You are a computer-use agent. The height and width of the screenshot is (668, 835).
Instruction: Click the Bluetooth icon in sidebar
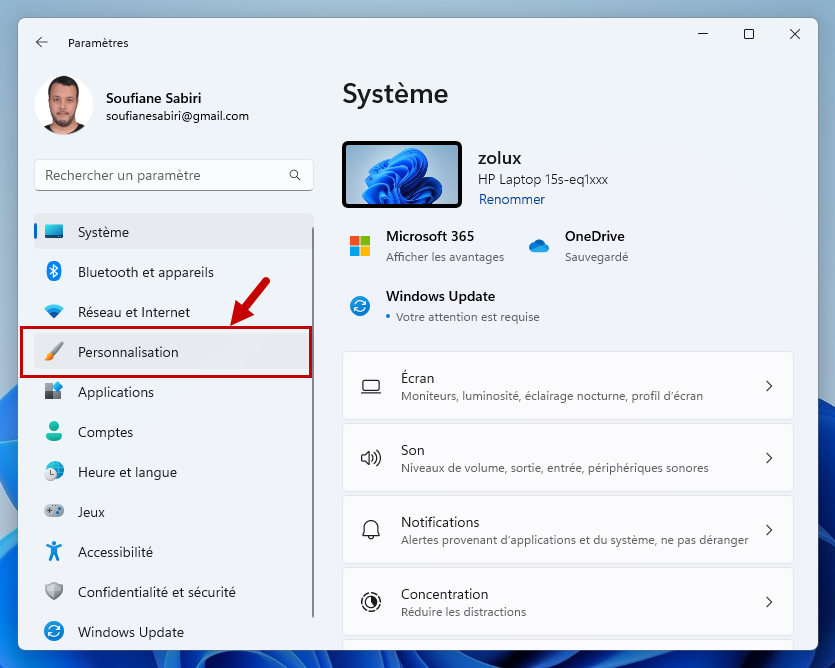point(54,271)
